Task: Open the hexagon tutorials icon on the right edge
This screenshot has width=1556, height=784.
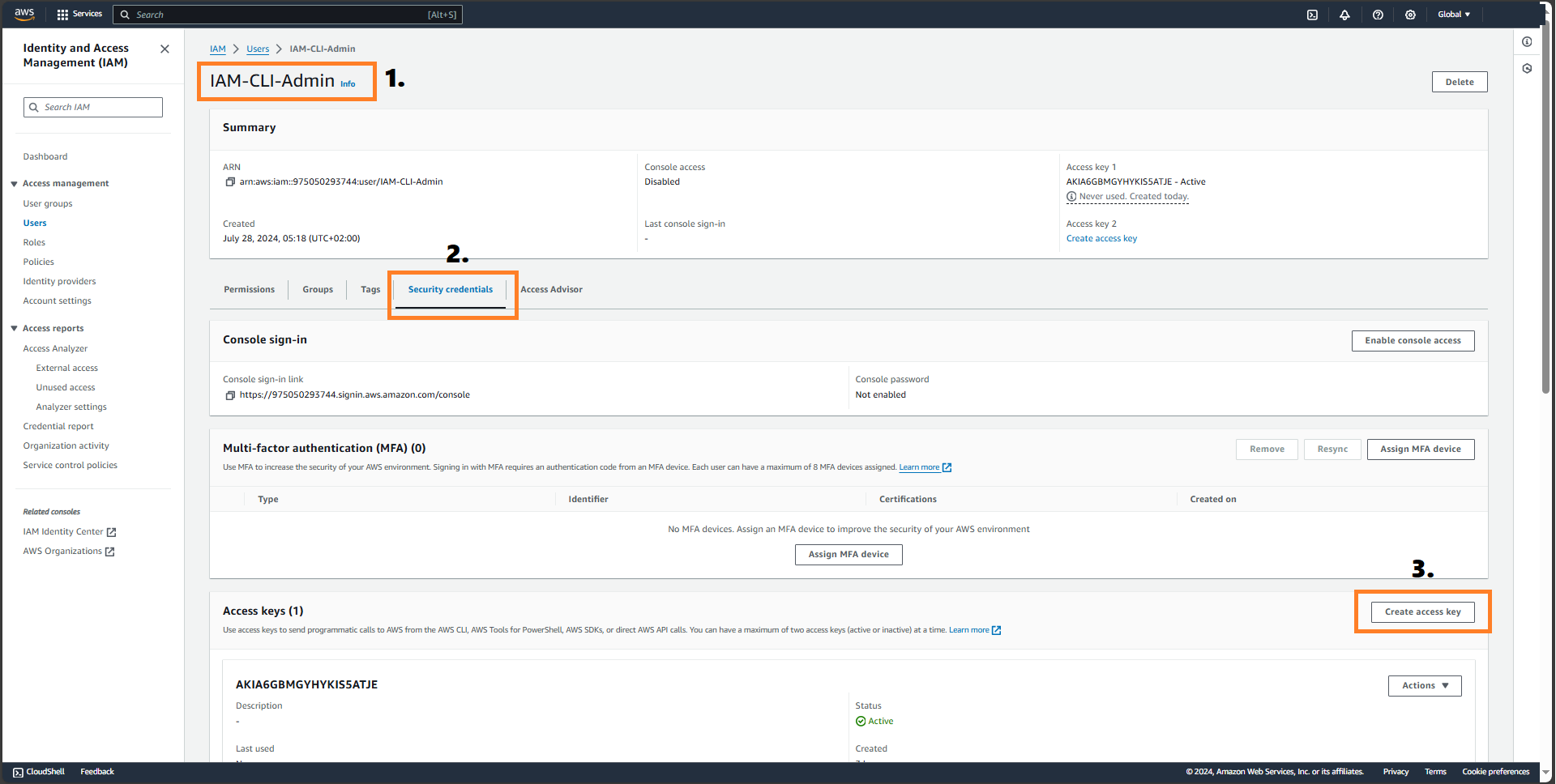Action: point(1527,69)
